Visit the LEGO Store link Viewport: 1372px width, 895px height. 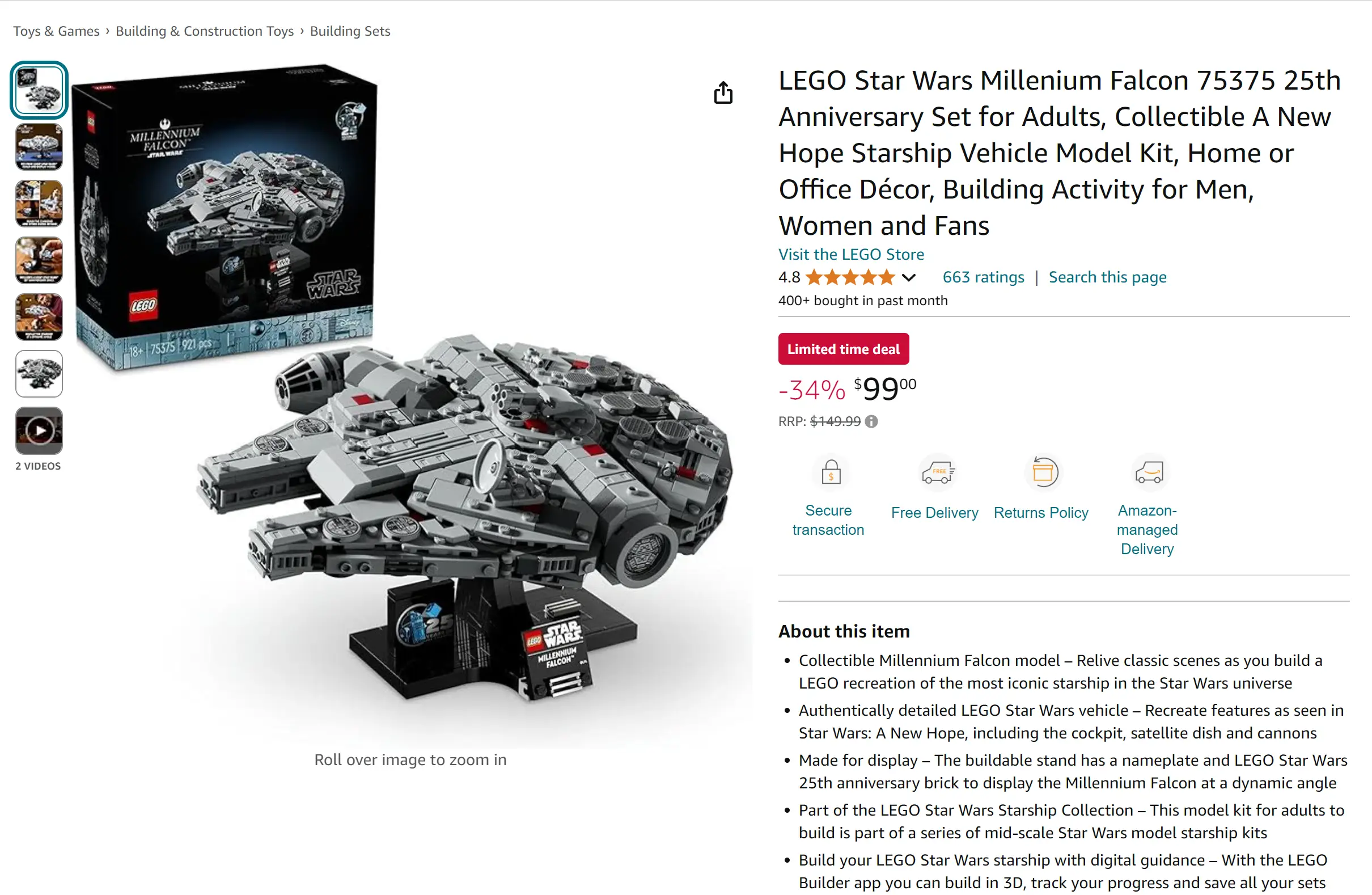point(851,254)
